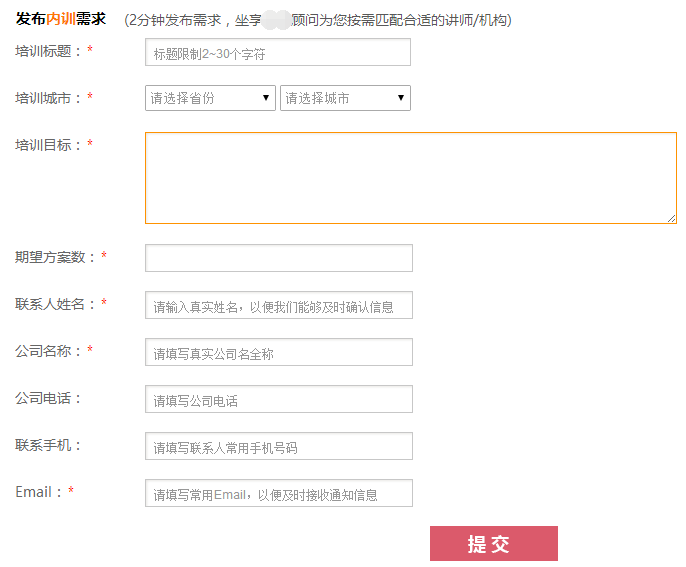686x567 pixels.
Task: Open the 请选择省份 province dropdown
Action: (210, 98)
